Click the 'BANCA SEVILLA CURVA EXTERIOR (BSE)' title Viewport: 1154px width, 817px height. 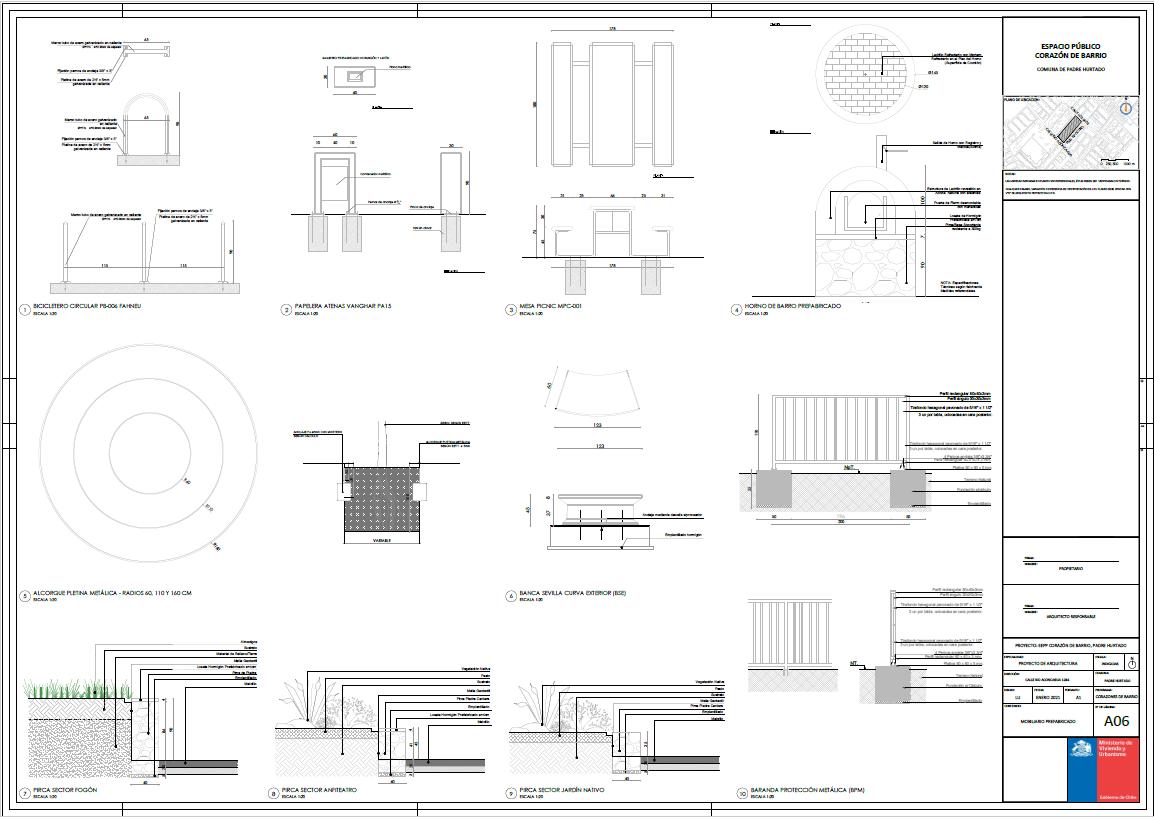point(573,593)
